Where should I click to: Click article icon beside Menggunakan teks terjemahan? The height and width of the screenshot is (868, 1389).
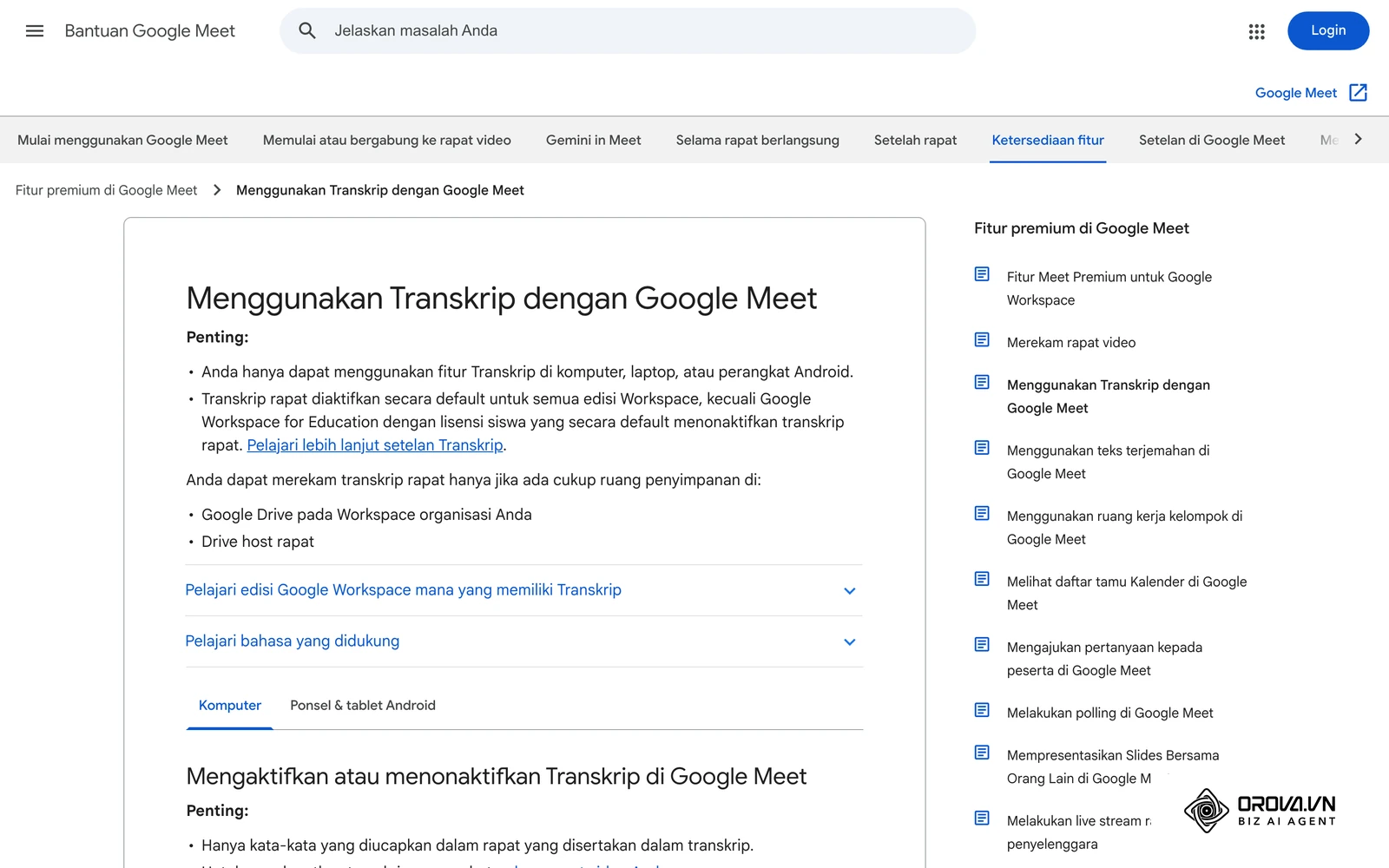(x=982, y=448)
